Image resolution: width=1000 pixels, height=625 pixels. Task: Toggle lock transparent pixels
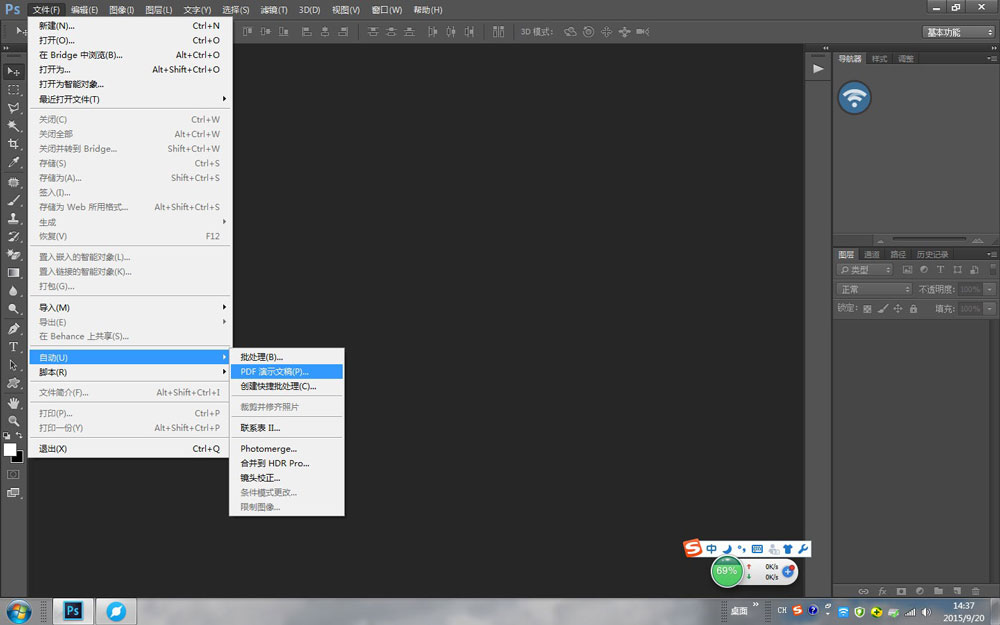click(867, 309)
